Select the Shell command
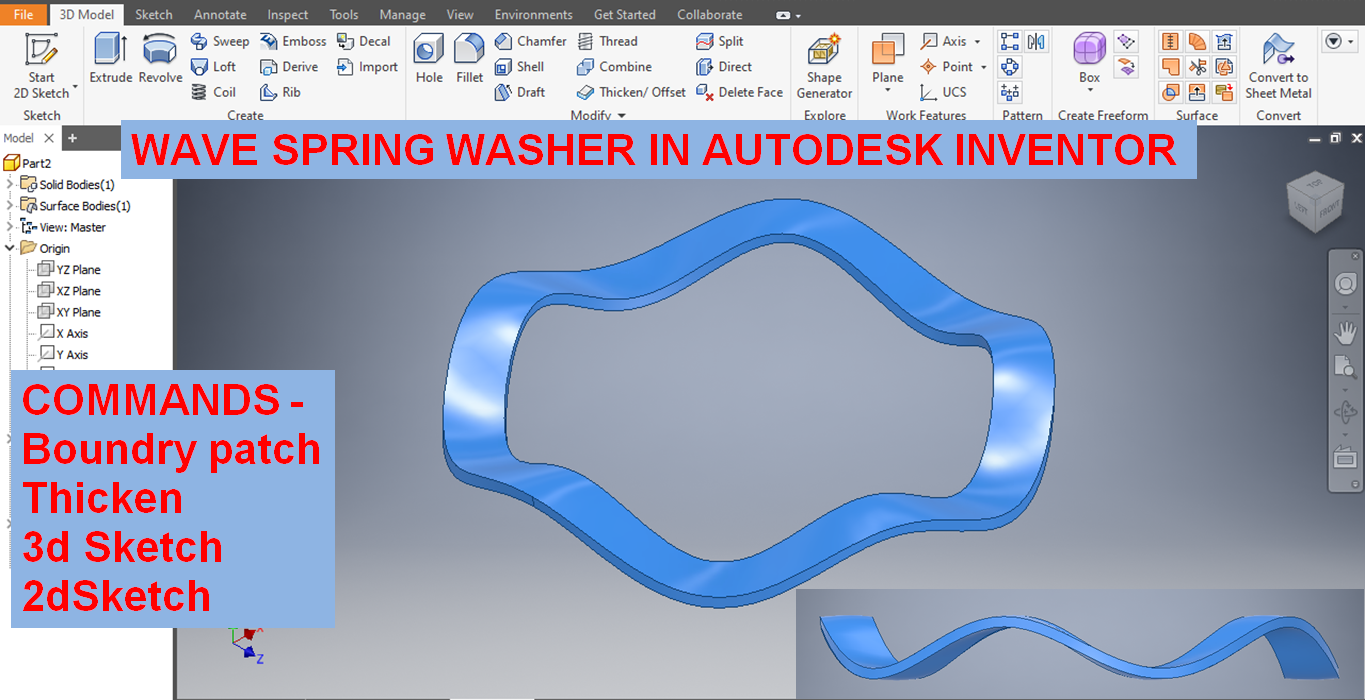The height and width of the screenshot is (700, 1365). 520,66
